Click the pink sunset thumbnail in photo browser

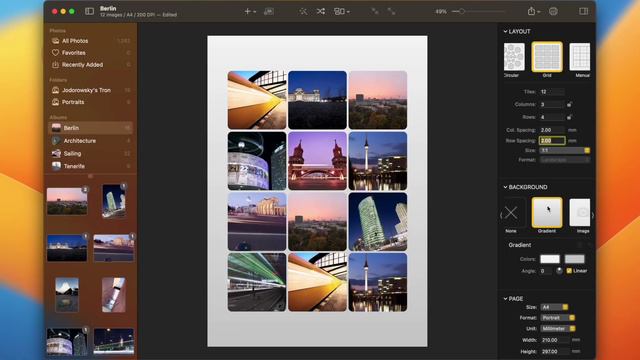tap(67, 201)
